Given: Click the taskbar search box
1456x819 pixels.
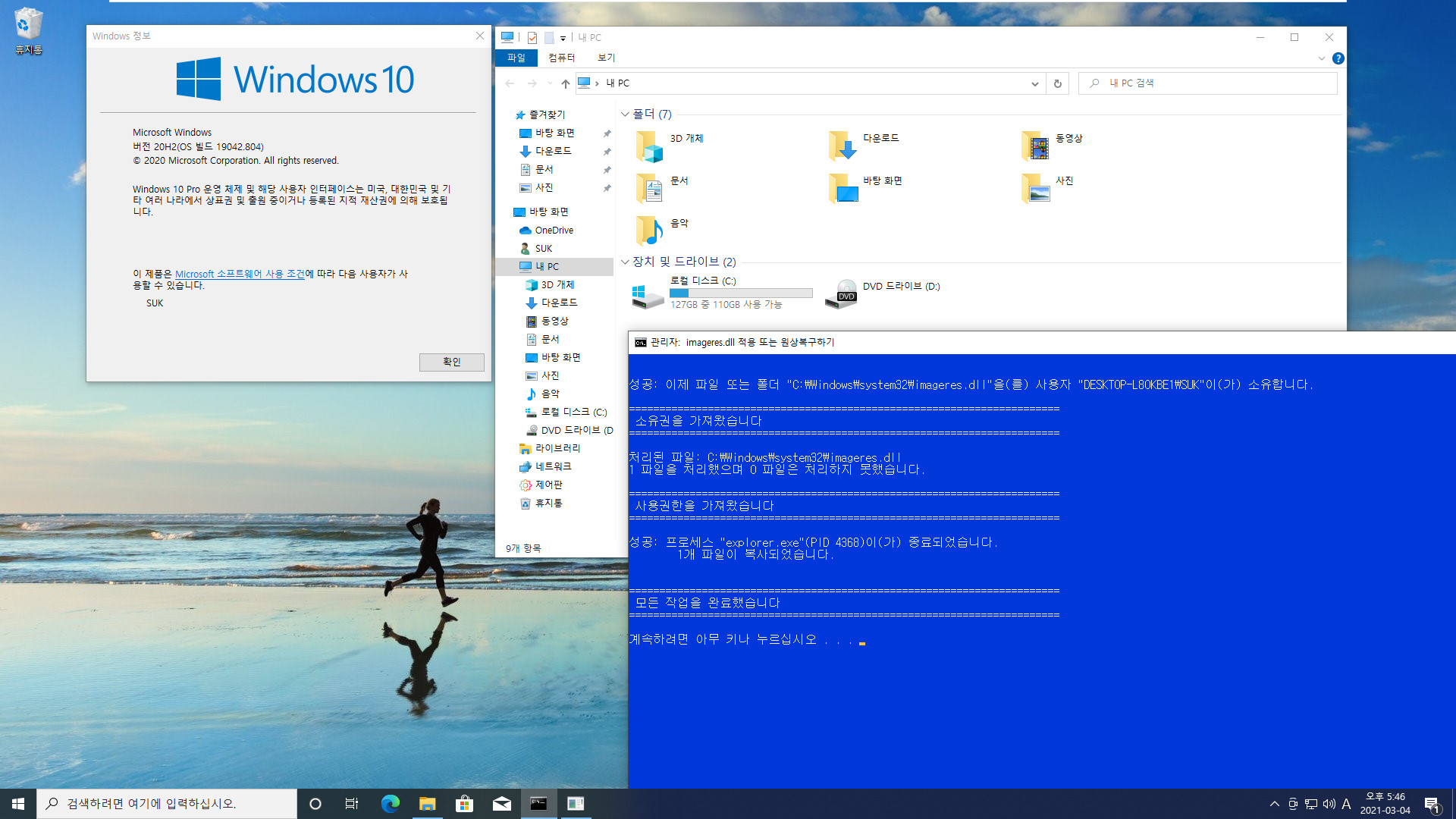Looking at the screenshot, I should (167, 804).
